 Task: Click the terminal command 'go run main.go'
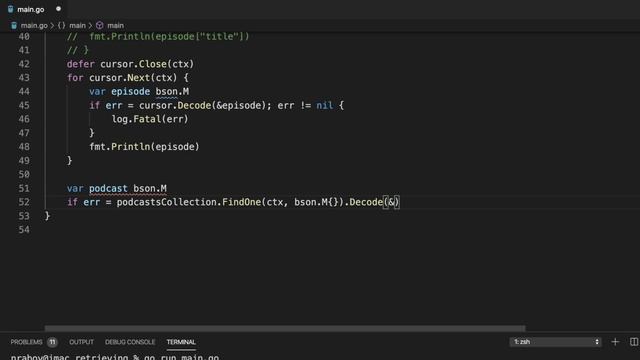(181, 357)
